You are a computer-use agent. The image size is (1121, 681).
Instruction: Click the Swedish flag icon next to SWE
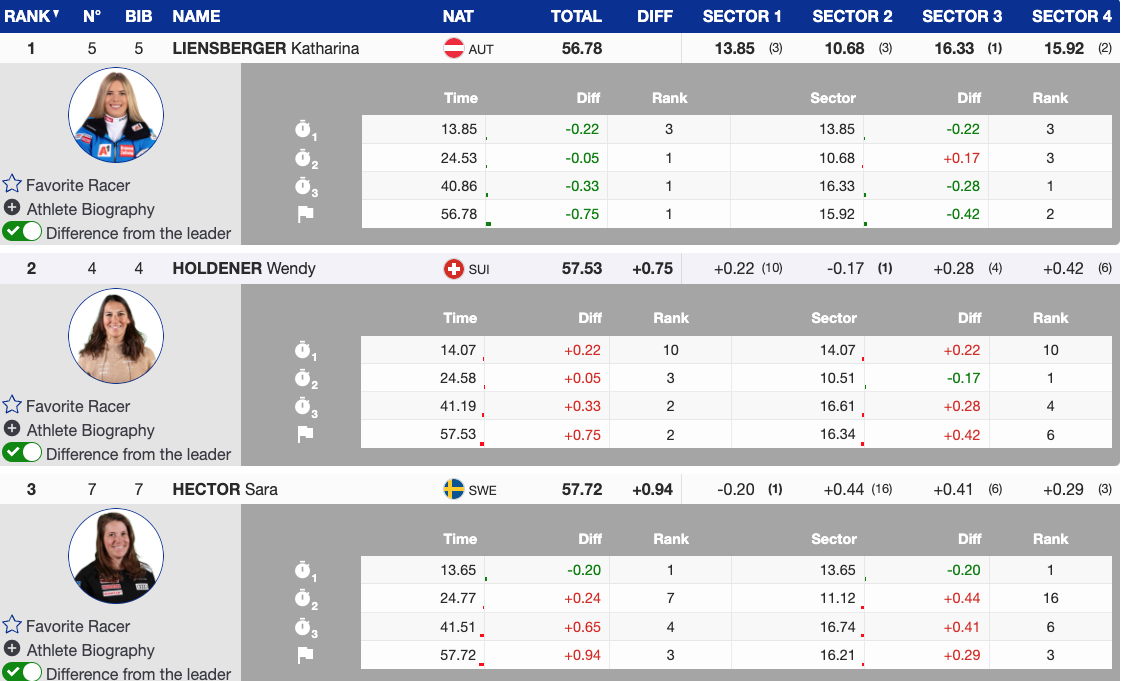click(x=454, y=489)
